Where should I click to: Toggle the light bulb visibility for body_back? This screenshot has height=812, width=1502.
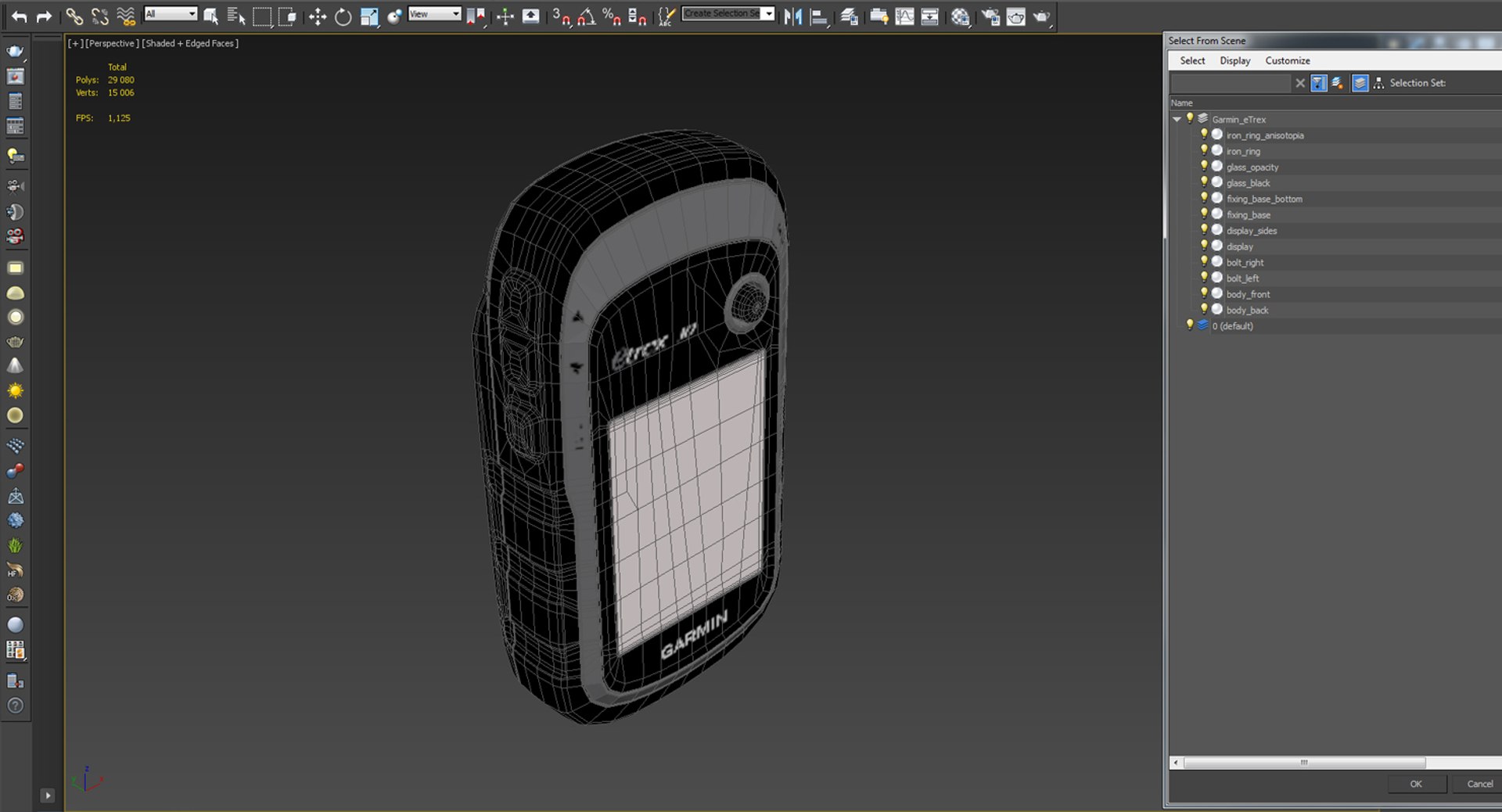[1205, 309]
